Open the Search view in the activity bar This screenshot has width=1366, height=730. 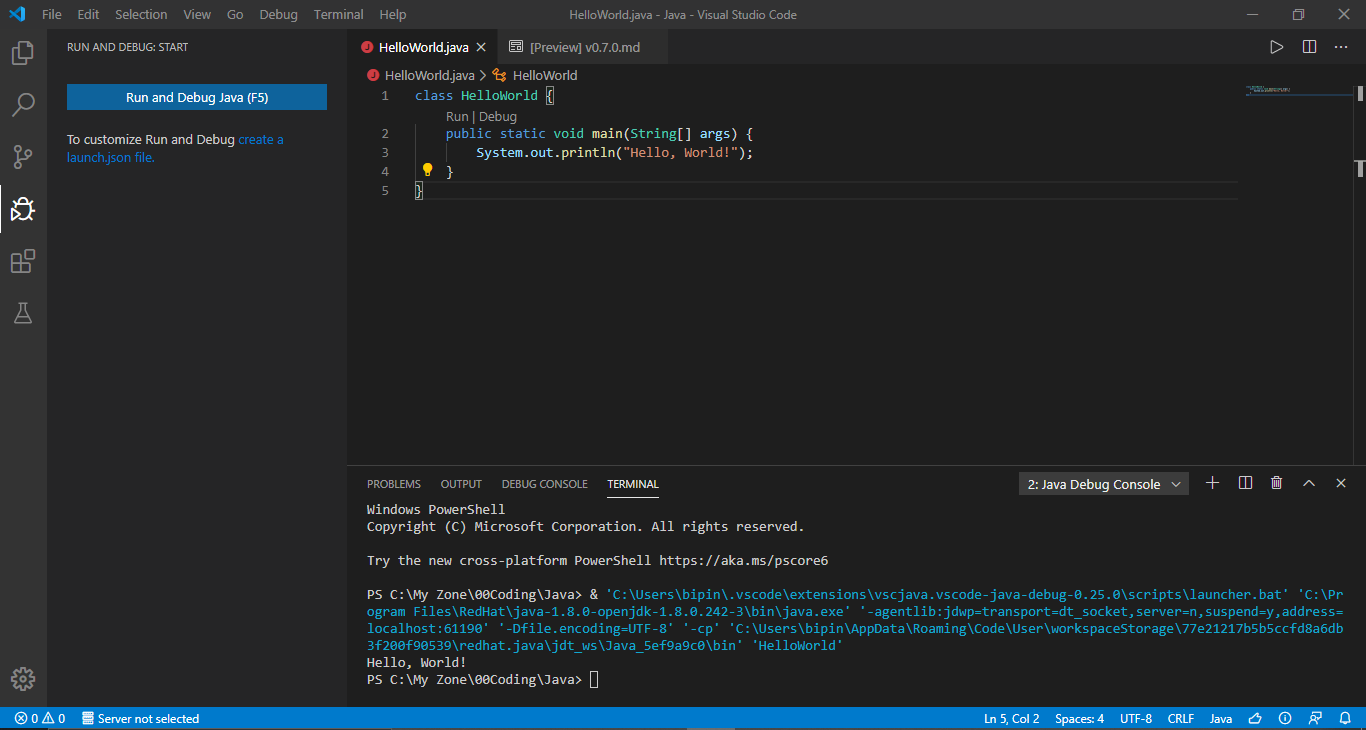tap(22, 104)
